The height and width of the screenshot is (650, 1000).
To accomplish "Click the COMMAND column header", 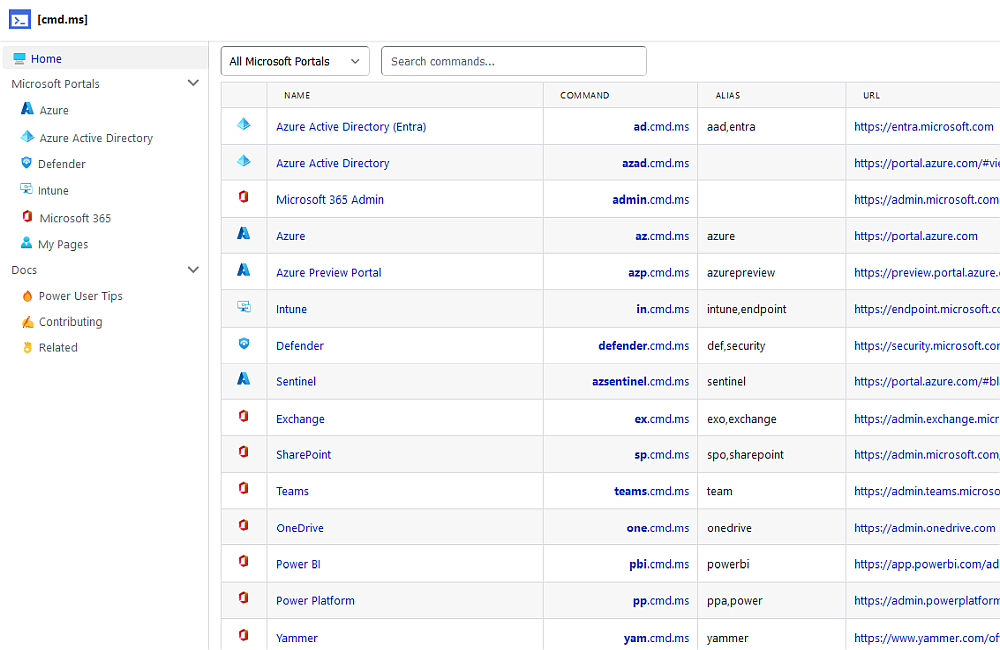I will click(585, 95).
